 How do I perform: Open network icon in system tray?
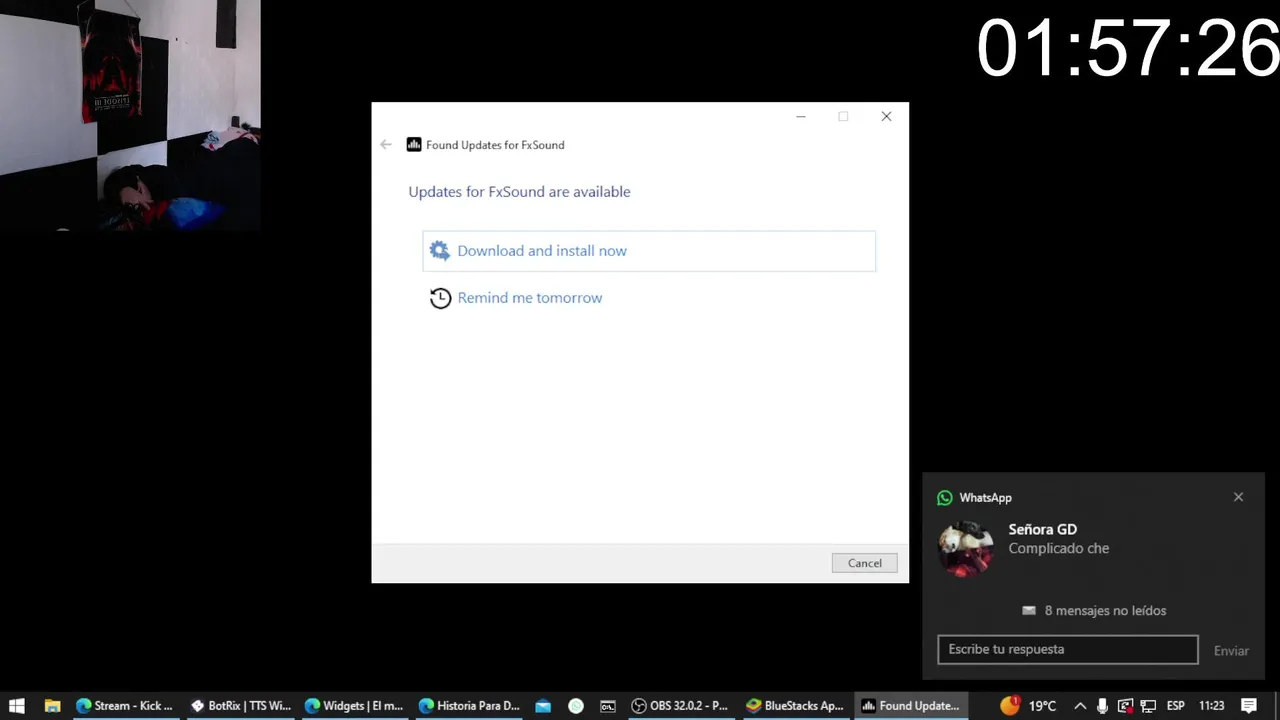pyautogui.click(x=1148, y=706)
